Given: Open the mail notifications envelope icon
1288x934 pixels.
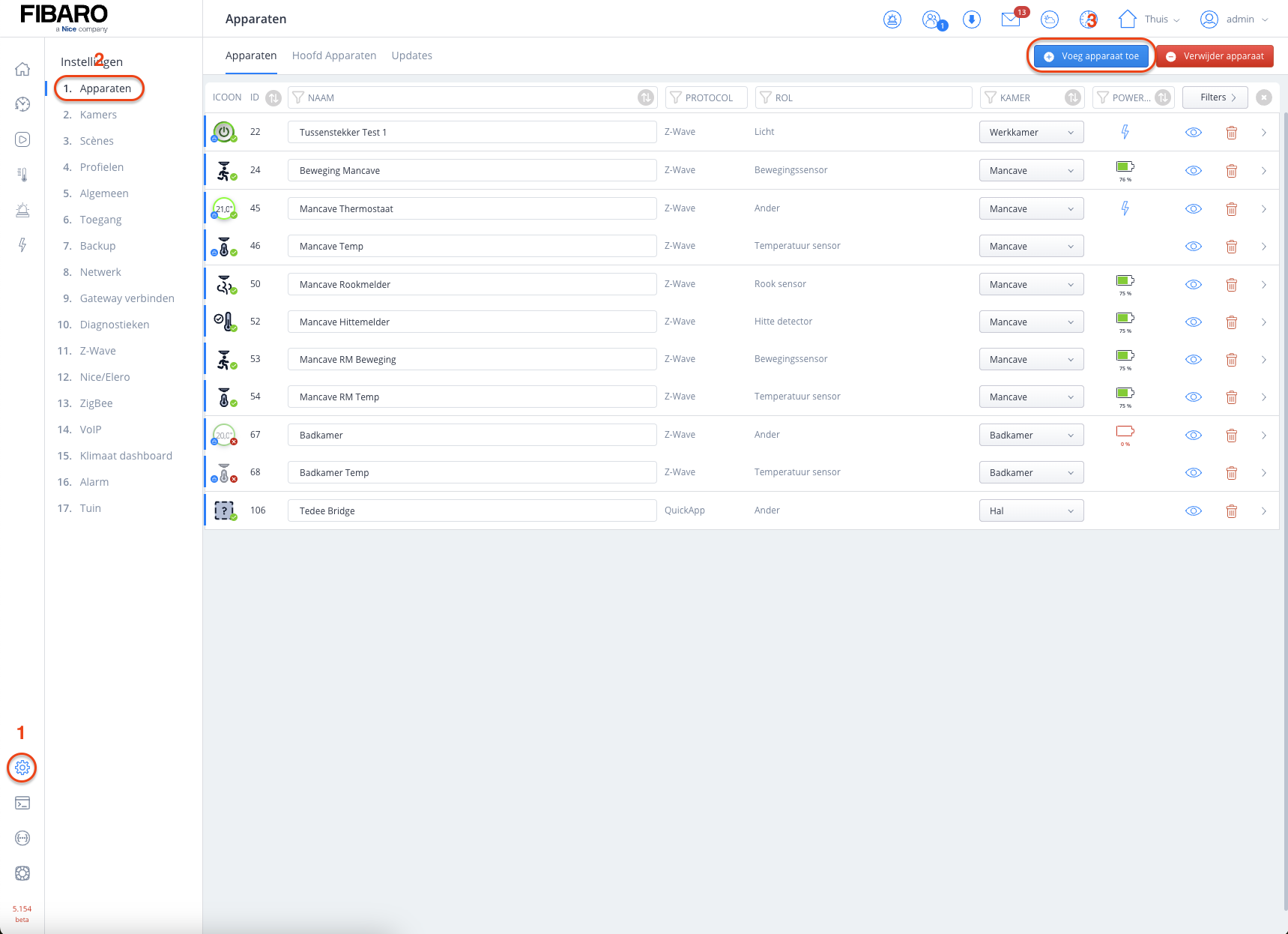Looking at the screenshot, I should click(1011, 19).
